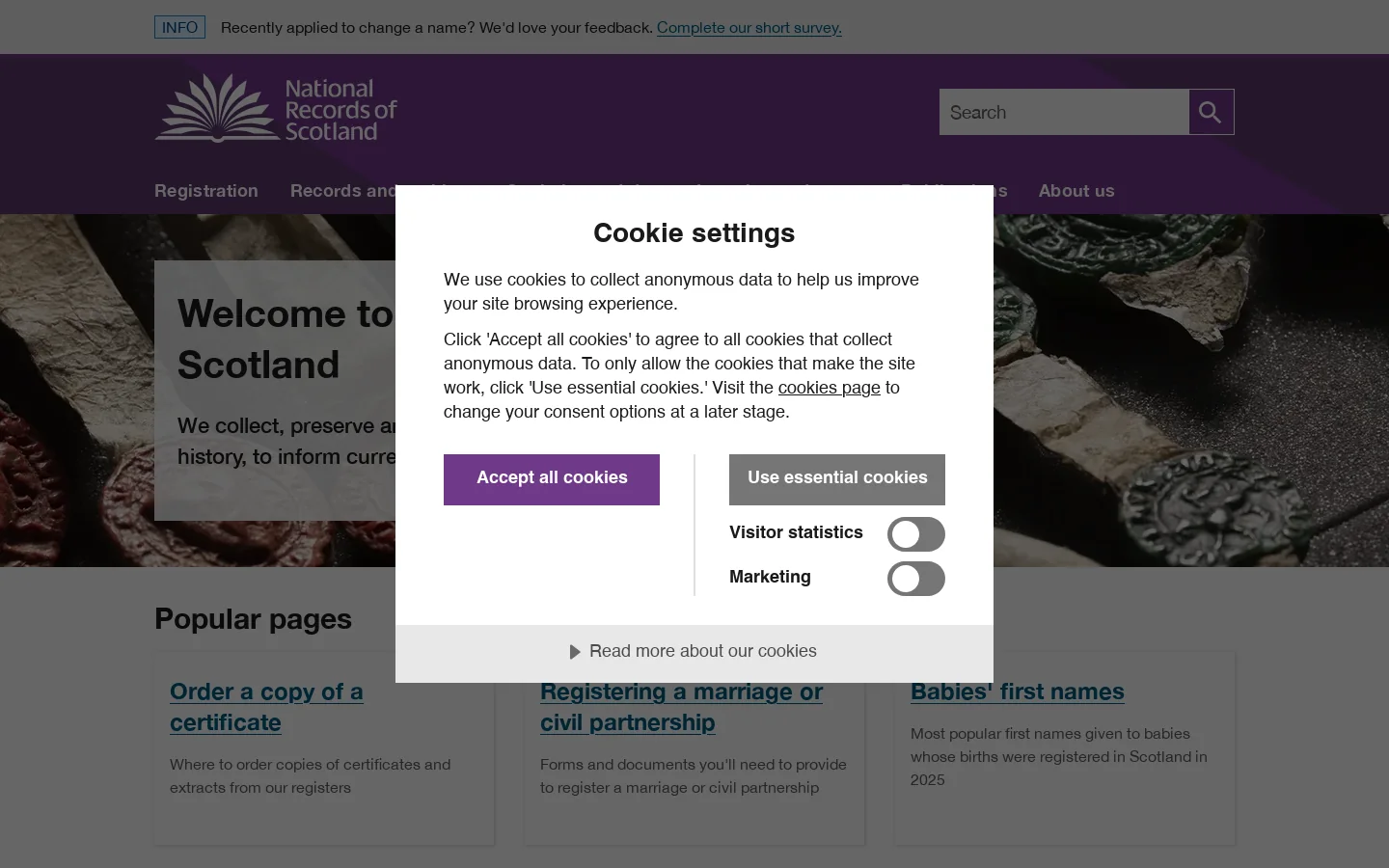The image size is (1389, 868).
Task: Click the search magnifier icon button
Action: tap(1211, 112)
